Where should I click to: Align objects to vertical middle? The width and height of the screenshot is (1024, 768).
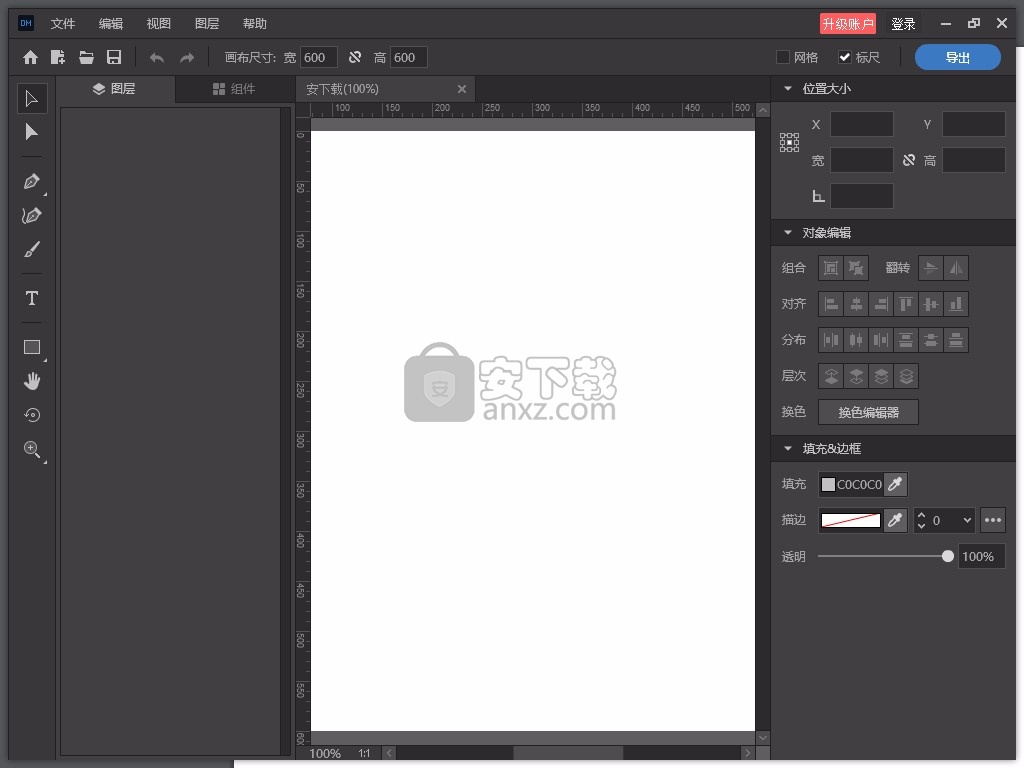pos(931,304)
